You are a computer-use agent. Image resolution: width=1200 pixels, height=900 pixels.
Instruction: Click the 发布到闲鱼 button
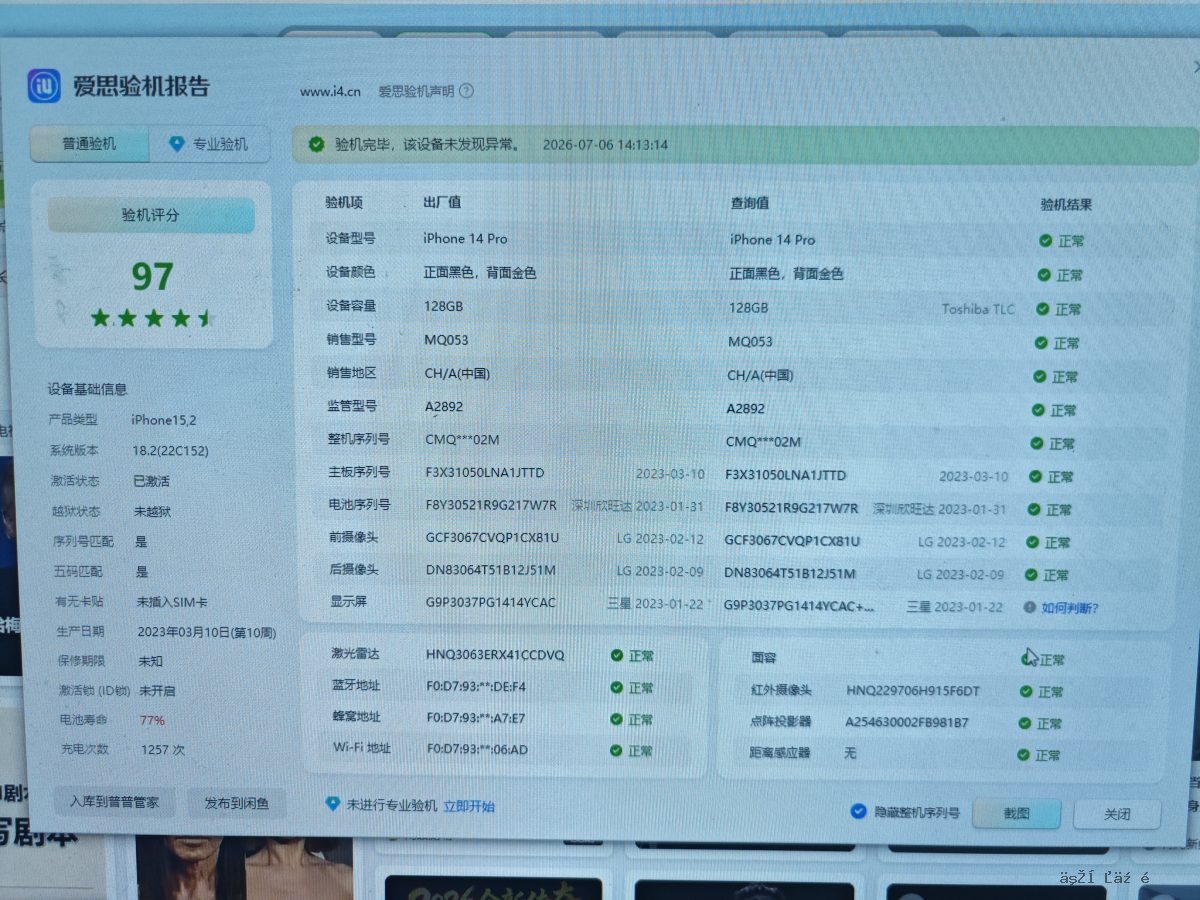236,803
